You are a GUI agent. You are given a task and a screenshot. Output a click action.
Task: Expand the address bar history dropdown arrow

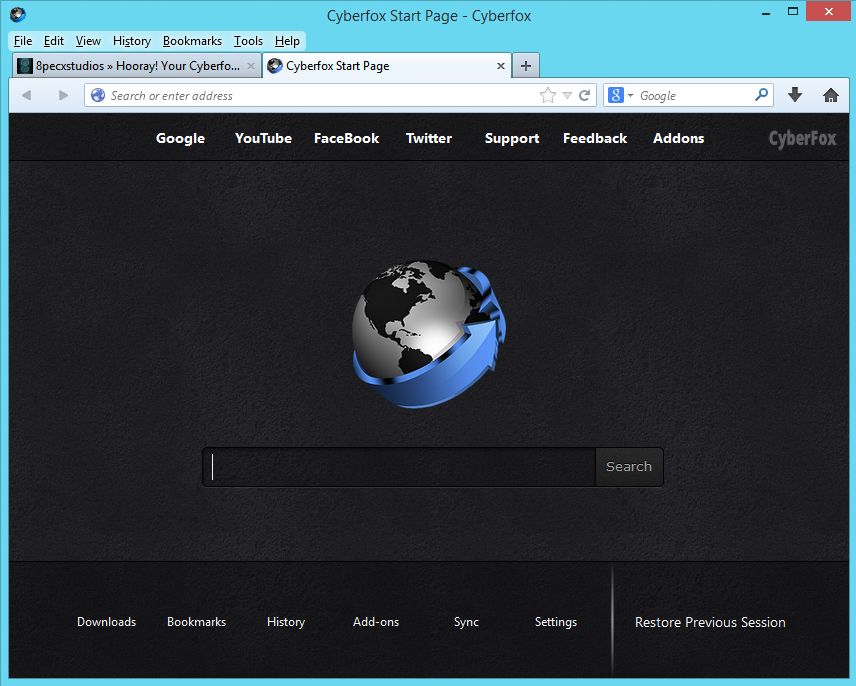[x=567, y=96]
